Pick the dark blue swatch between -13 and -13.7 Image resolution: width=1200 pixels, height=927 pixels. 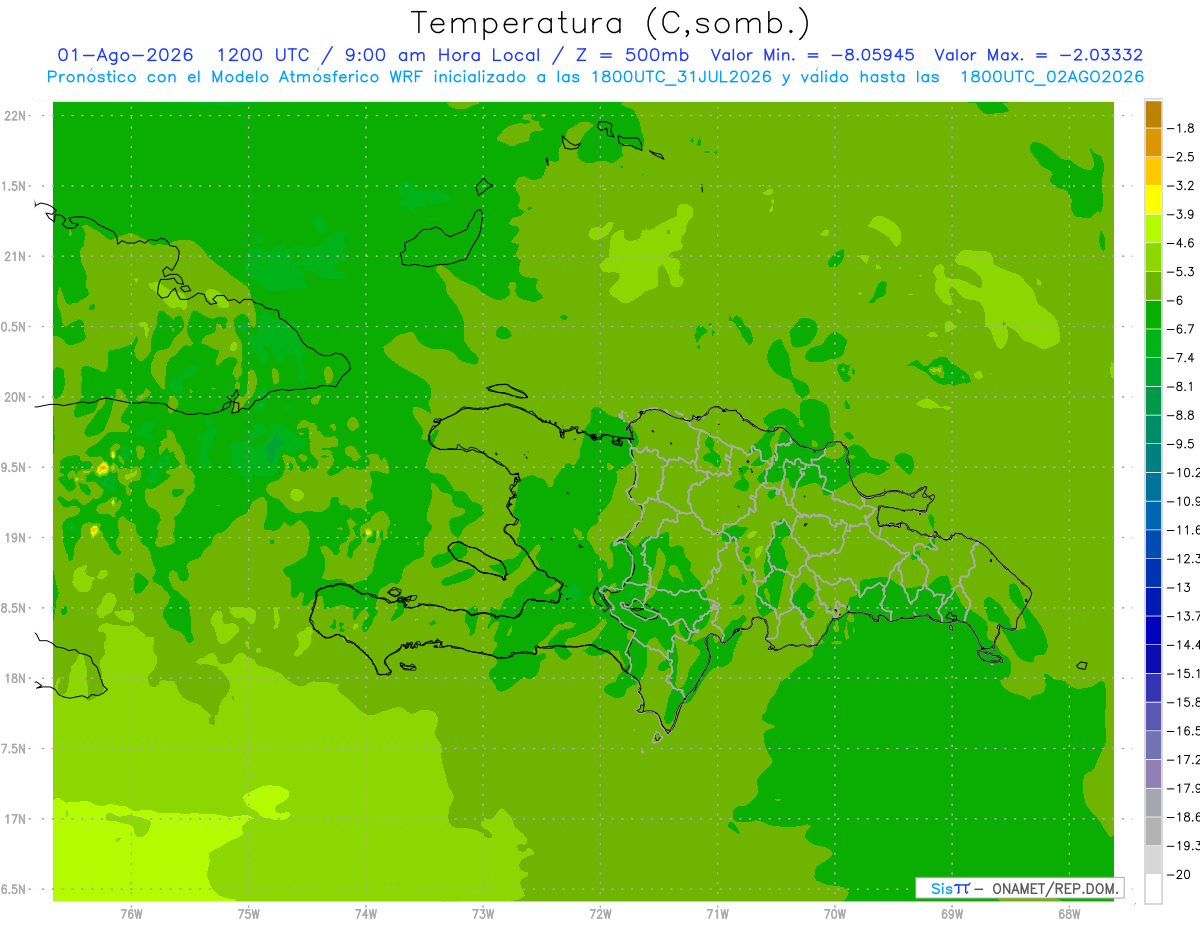pyautogui.click(x=1153, y=601)
